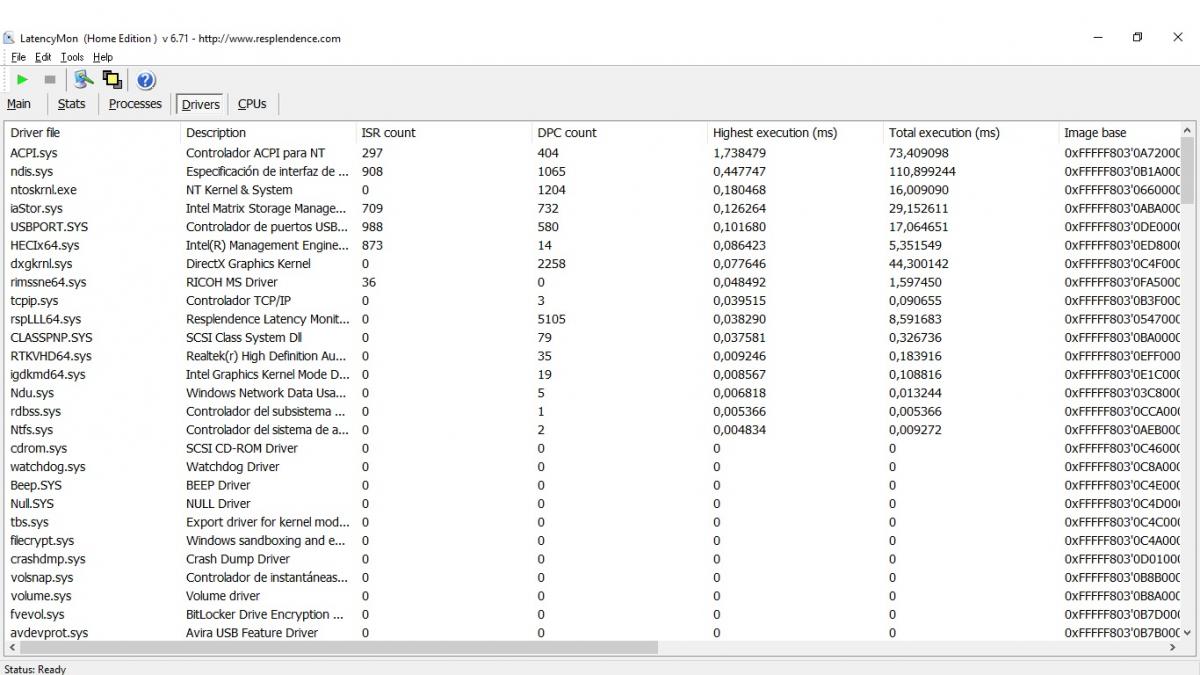This screenshot has height=675, width=1200.
Task: Open help with the blue question mark icon
Action: click(146, 80)
